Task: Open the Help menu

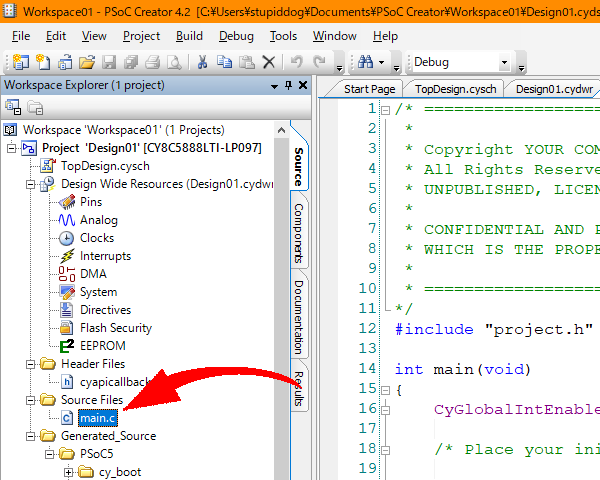Action: click(385, 36)
